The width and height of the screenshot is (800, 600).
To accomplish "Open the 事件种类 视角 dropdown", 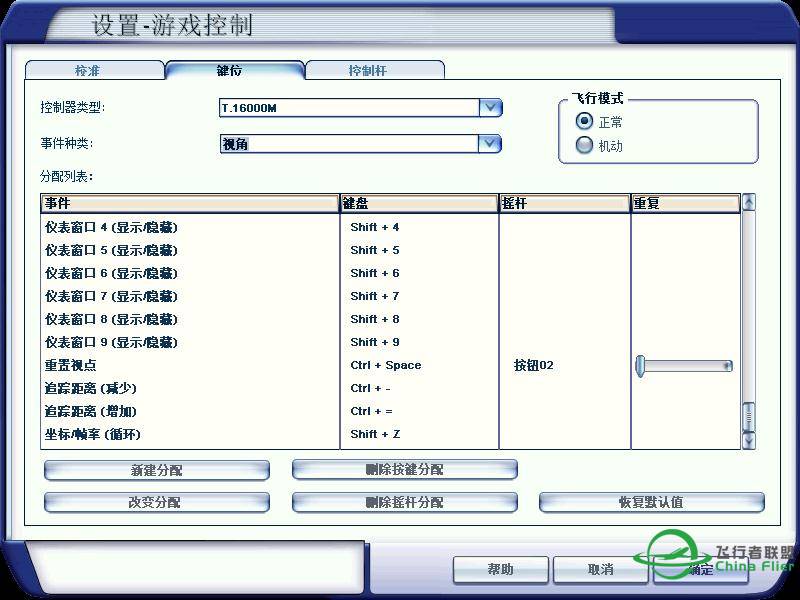I will (489, 143).
